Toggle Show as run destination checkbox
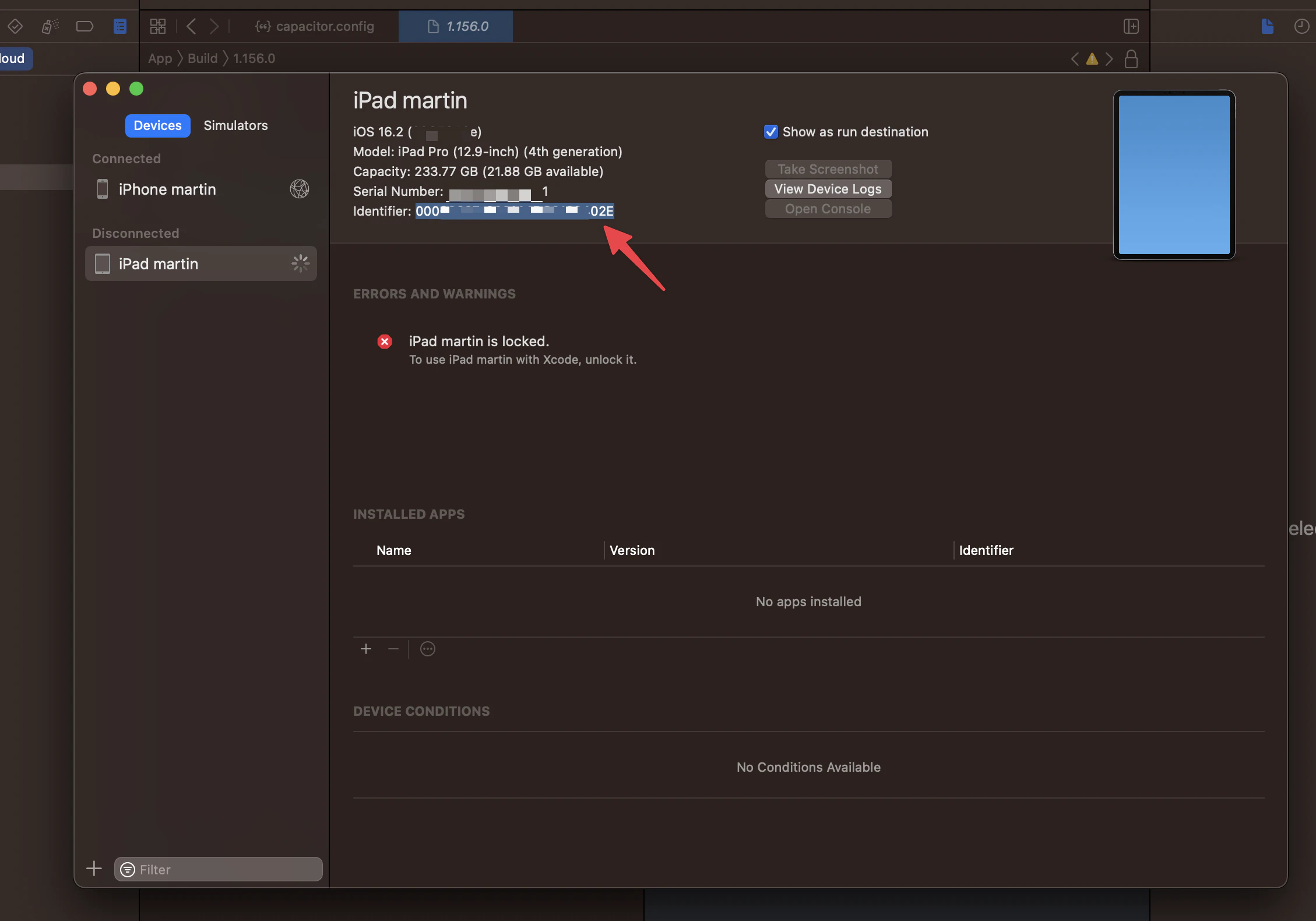This screenshot has height=921, width=1316. [x=769, y=131]
